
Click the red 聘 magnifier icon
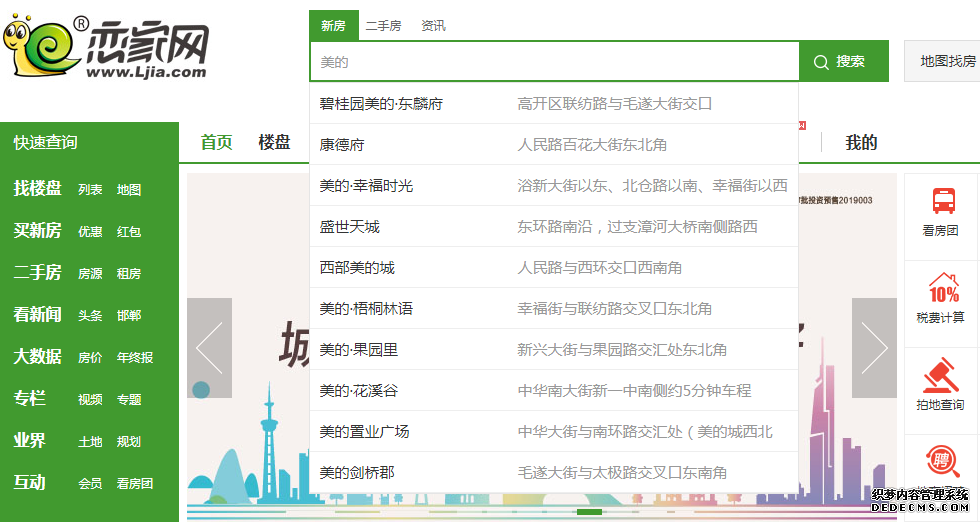(942, 461)
